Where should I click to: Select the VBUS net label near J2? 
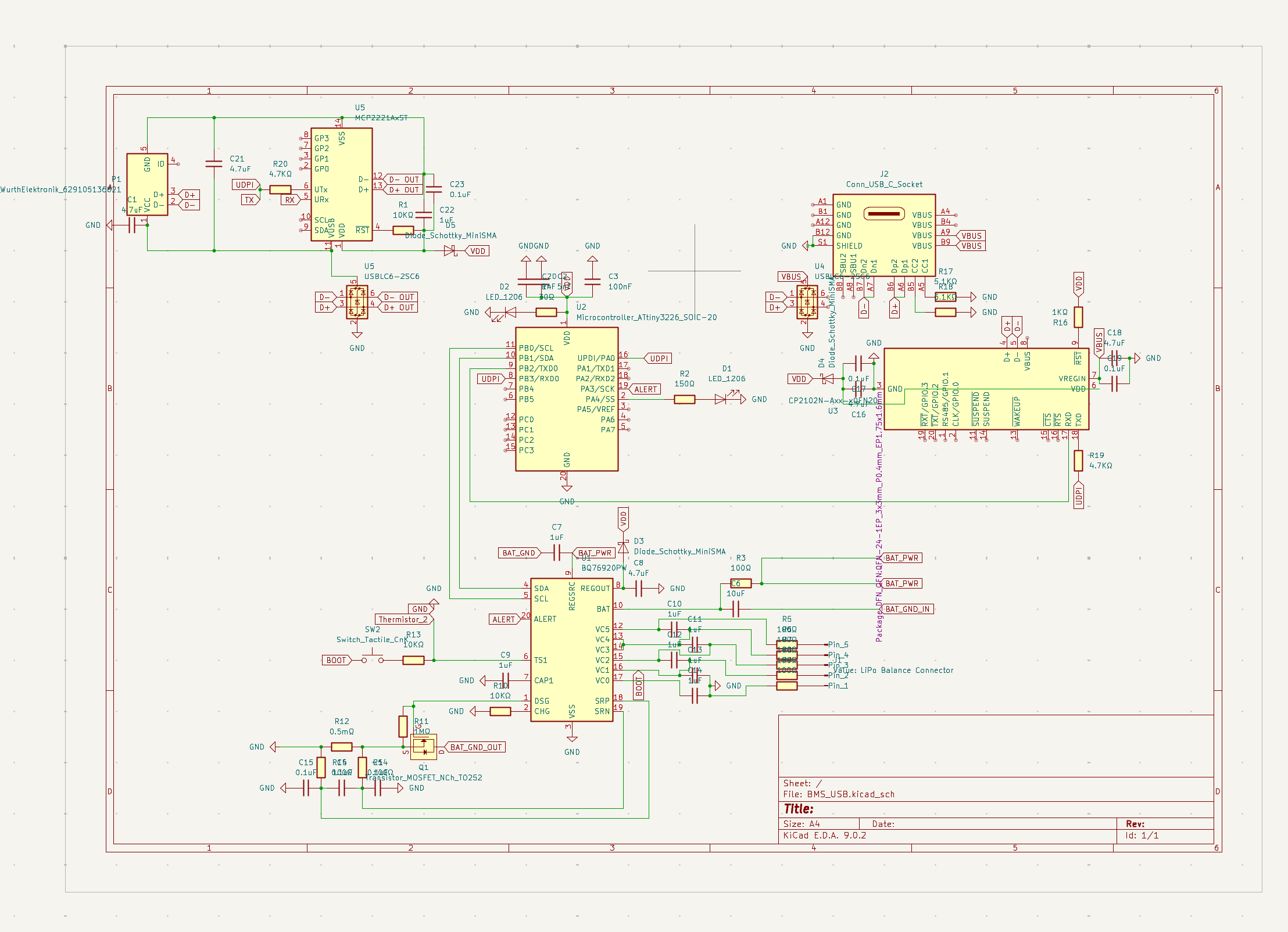pyautogui.click(x=971, y=236)
